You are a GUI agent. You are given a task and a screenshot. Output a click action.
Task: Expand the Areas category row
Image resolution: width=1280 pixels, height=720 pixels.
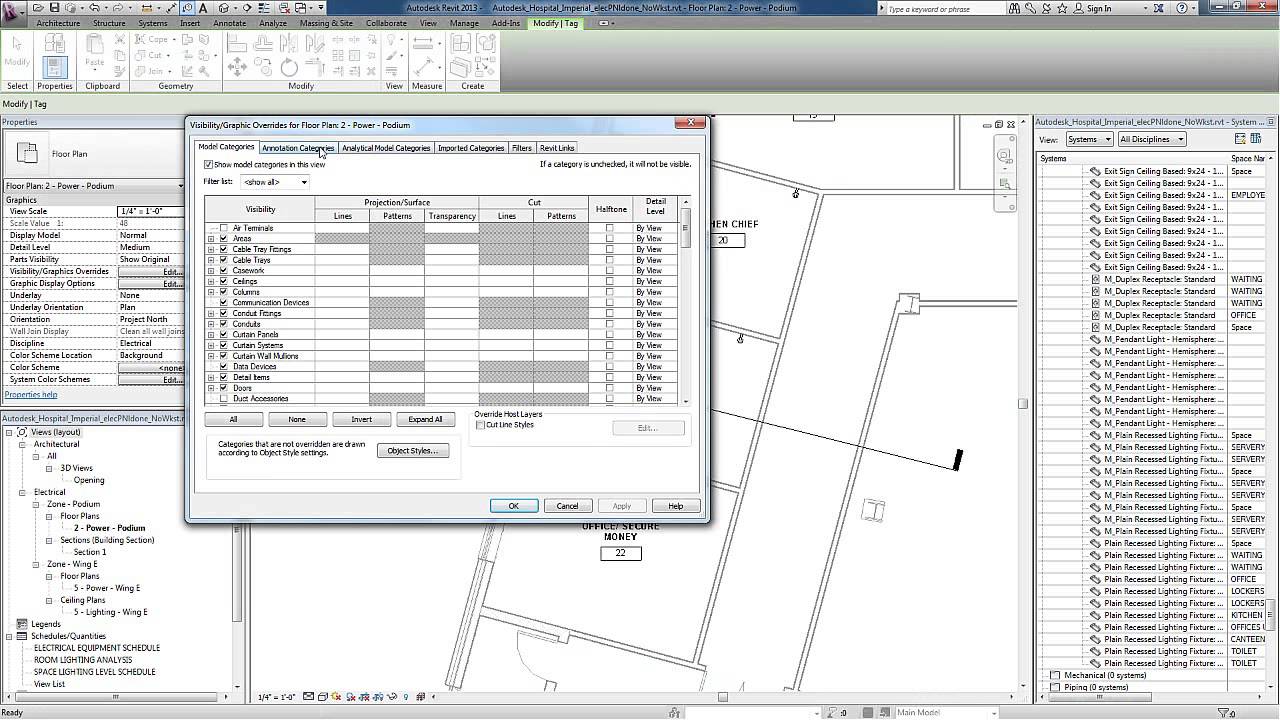click(211, 239)
